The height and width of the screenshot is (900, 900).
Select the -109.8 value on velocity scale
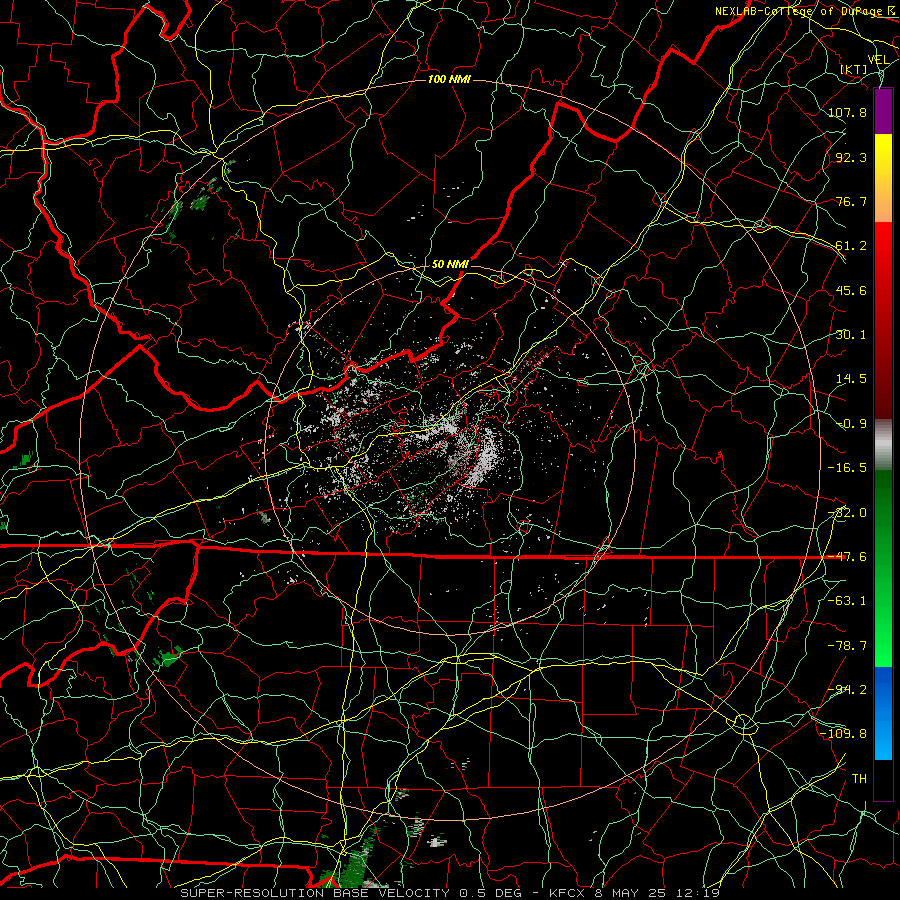[844, 734]
